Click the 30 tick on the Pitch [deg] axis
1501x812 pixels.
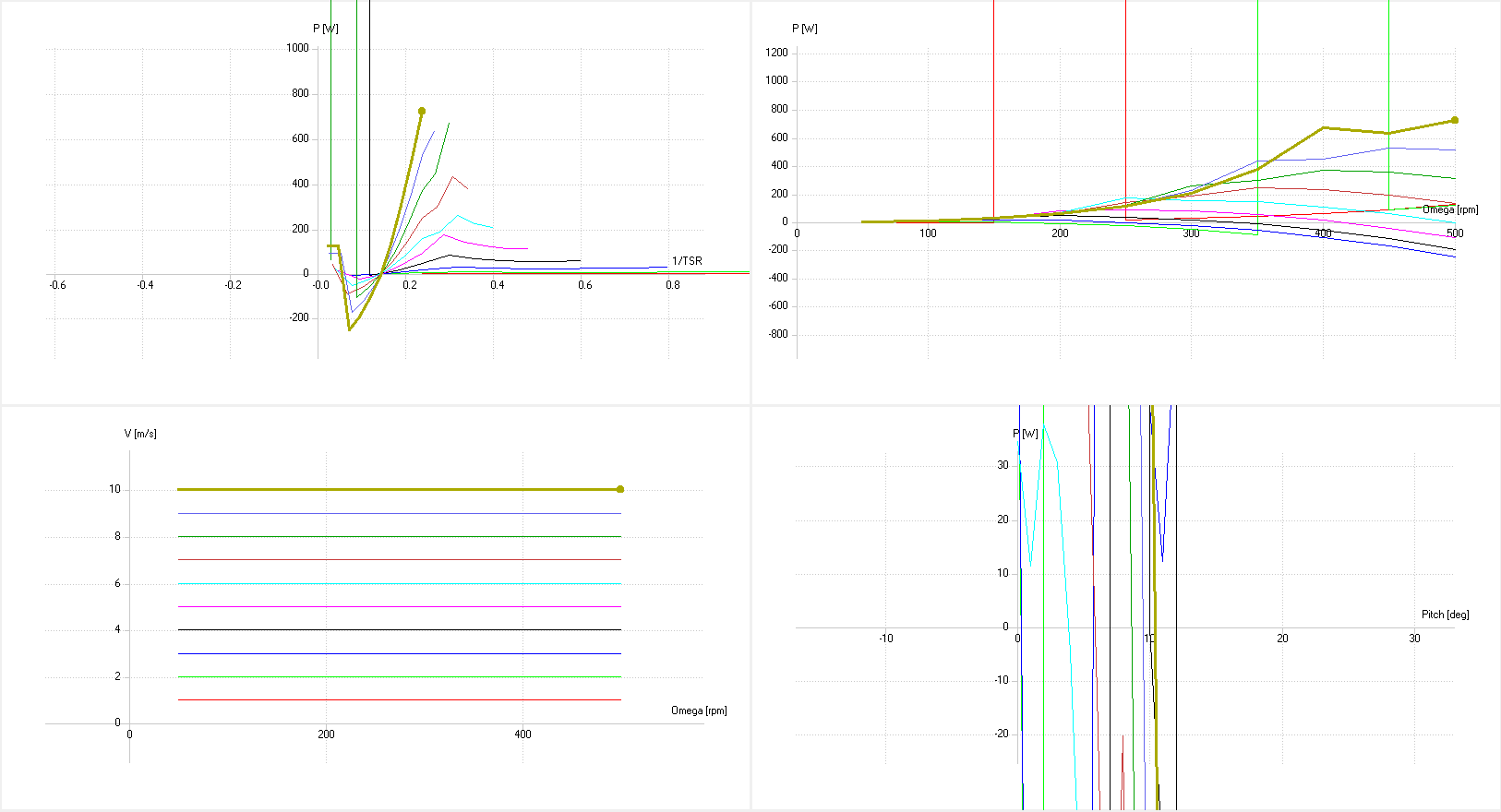click(x=1414, y=639)
